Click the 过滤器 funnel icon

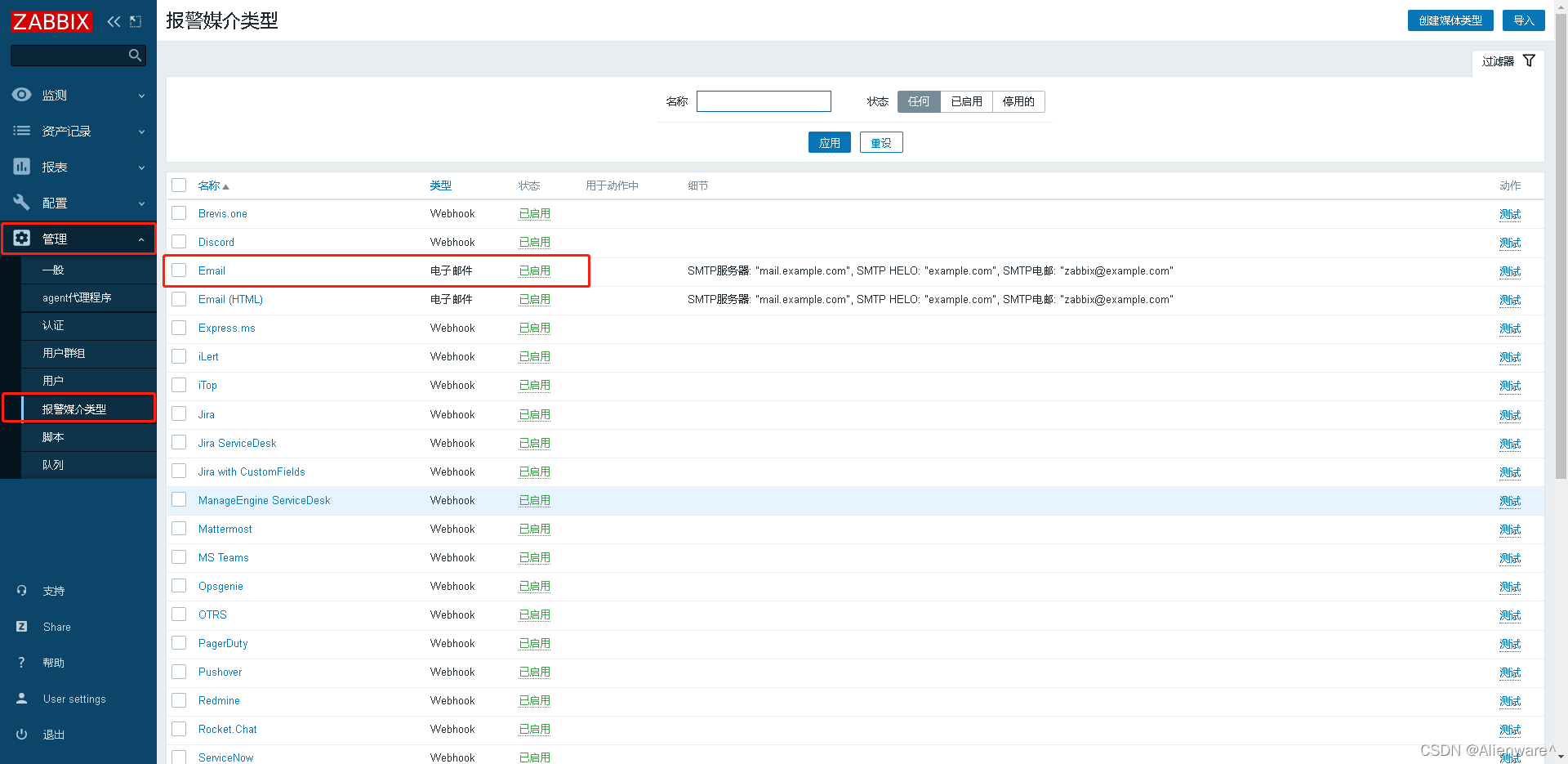(1529, 60)
